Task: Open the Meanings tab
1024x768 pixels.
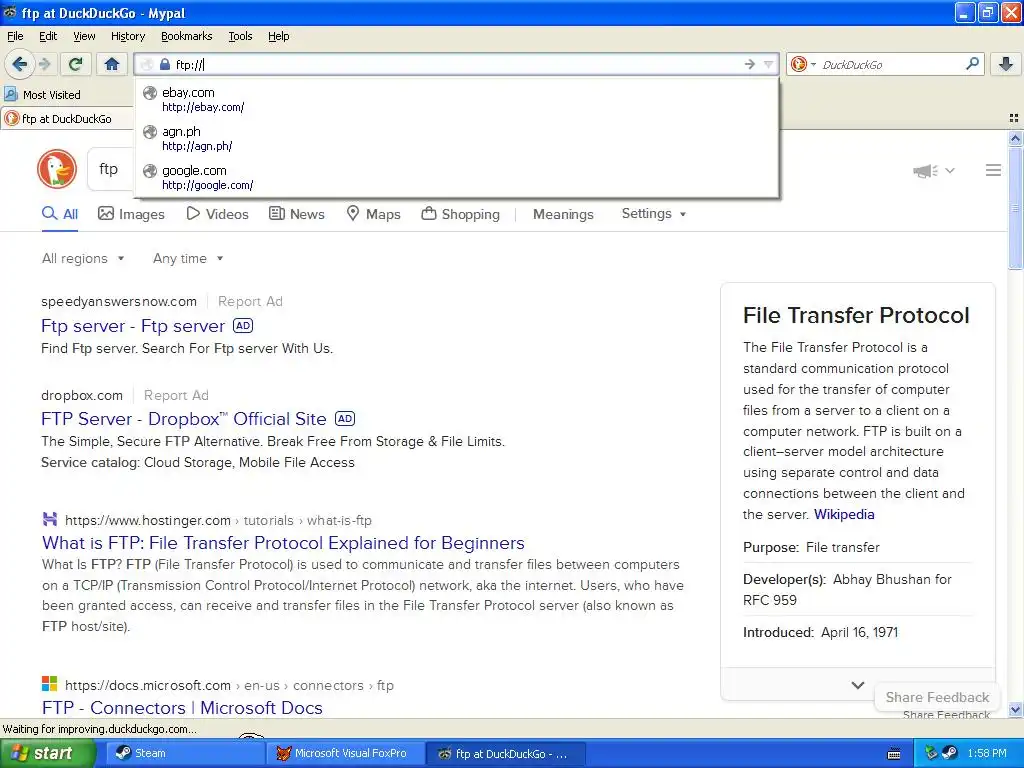Action: 563,214
